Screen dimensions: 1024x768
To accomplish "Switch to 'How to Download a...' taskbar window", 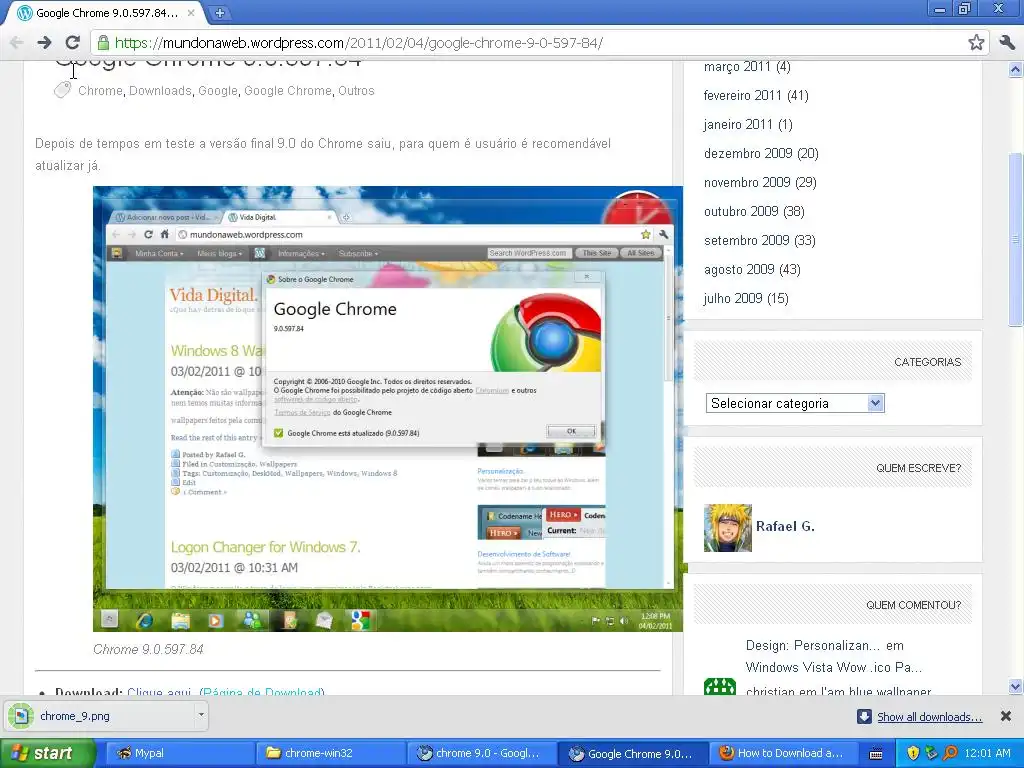I will (x=785, y=753).
